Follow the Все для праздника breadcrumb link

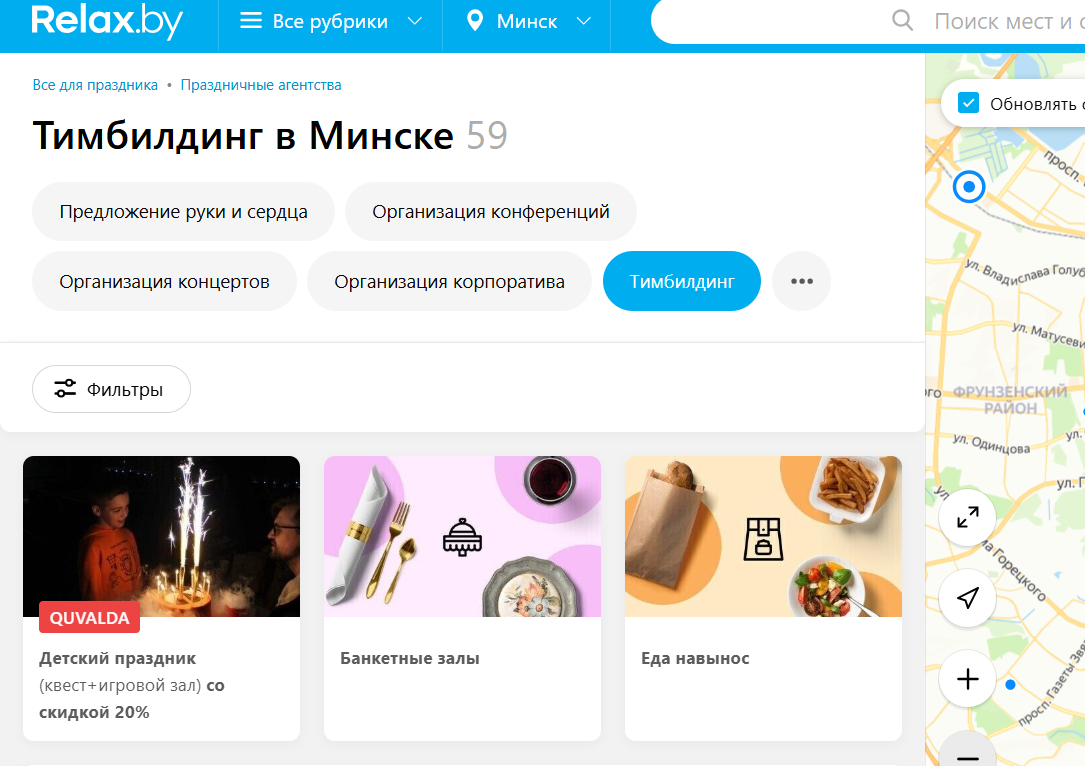95,85
